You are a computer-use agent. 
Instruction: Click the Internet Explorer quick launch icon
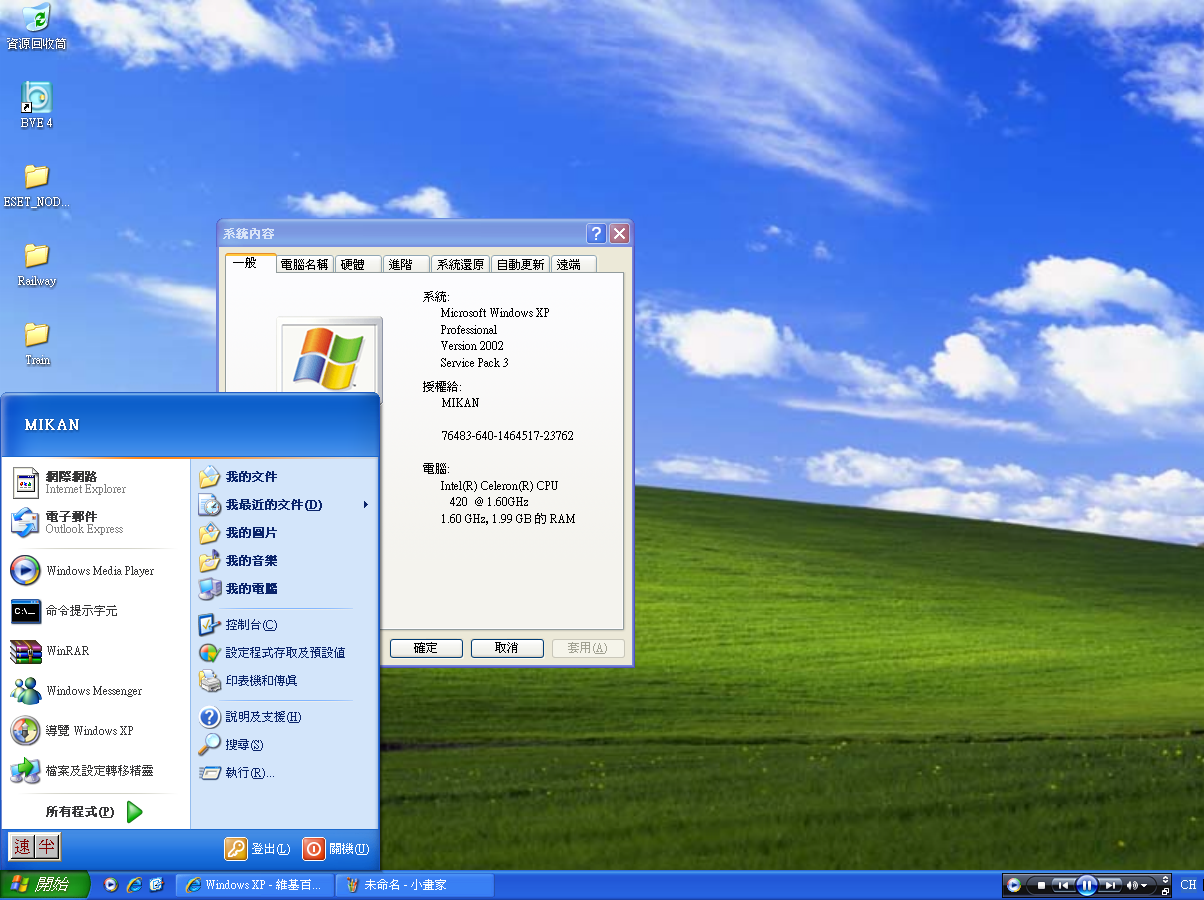click(133, 885)
